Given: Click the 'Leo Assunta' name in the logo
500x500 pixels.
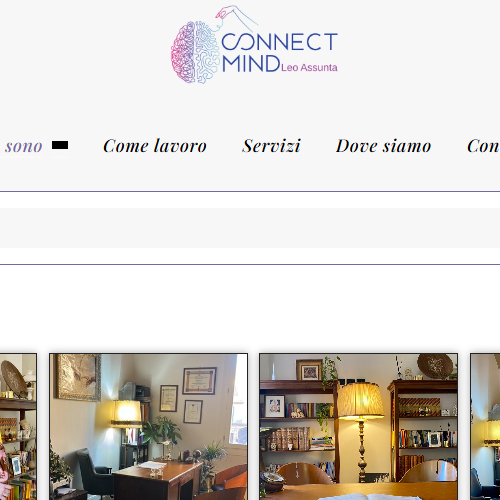Looking at the screenshot, I should click(309, 68).
